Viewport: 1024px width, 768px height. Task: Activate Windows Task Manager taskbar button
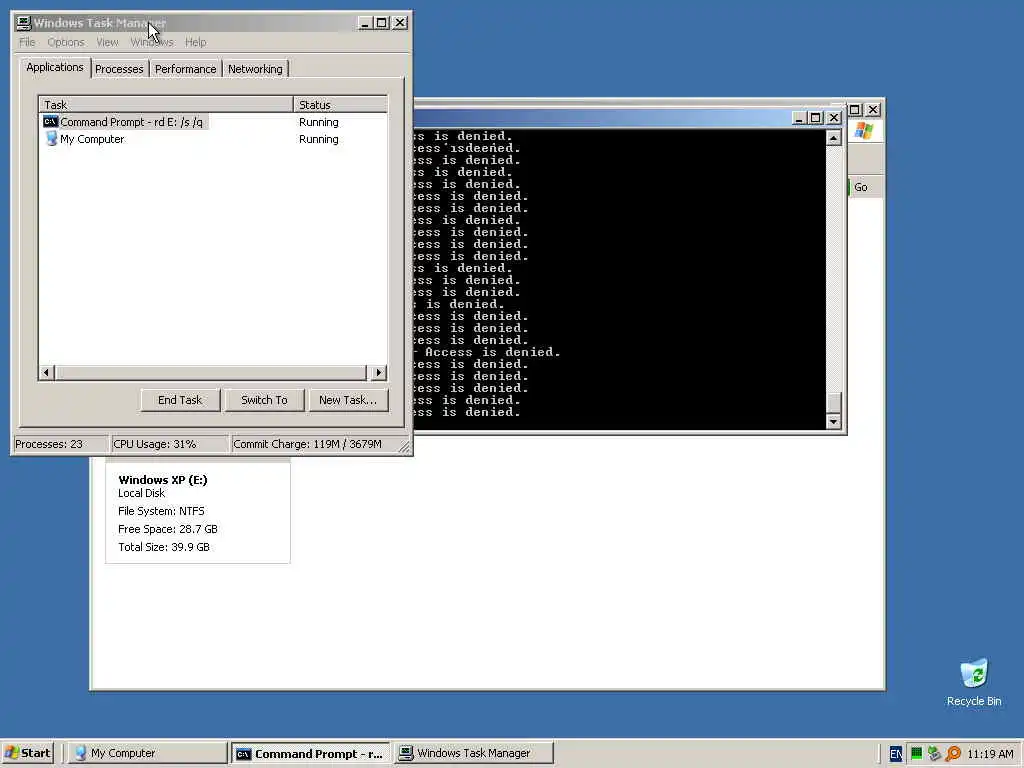click(x=474, y=753)
